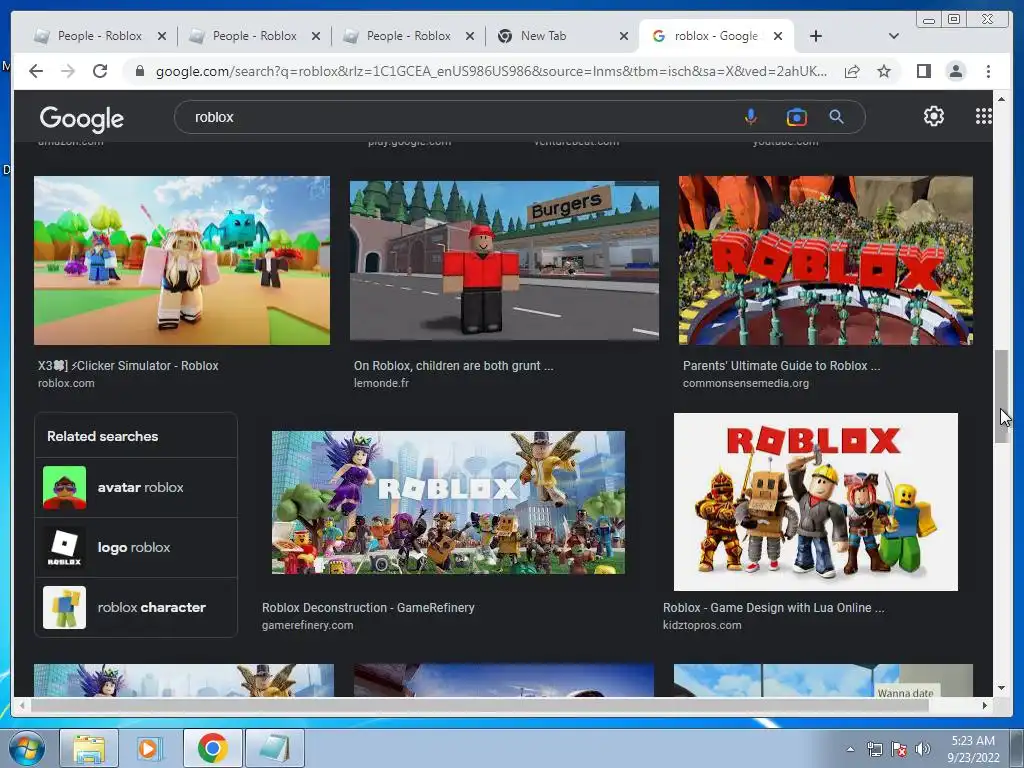Open the Roblox Deconstruction image
Image resolution: width=1024 pixels, height=768 pixels.
click(448, 502)
